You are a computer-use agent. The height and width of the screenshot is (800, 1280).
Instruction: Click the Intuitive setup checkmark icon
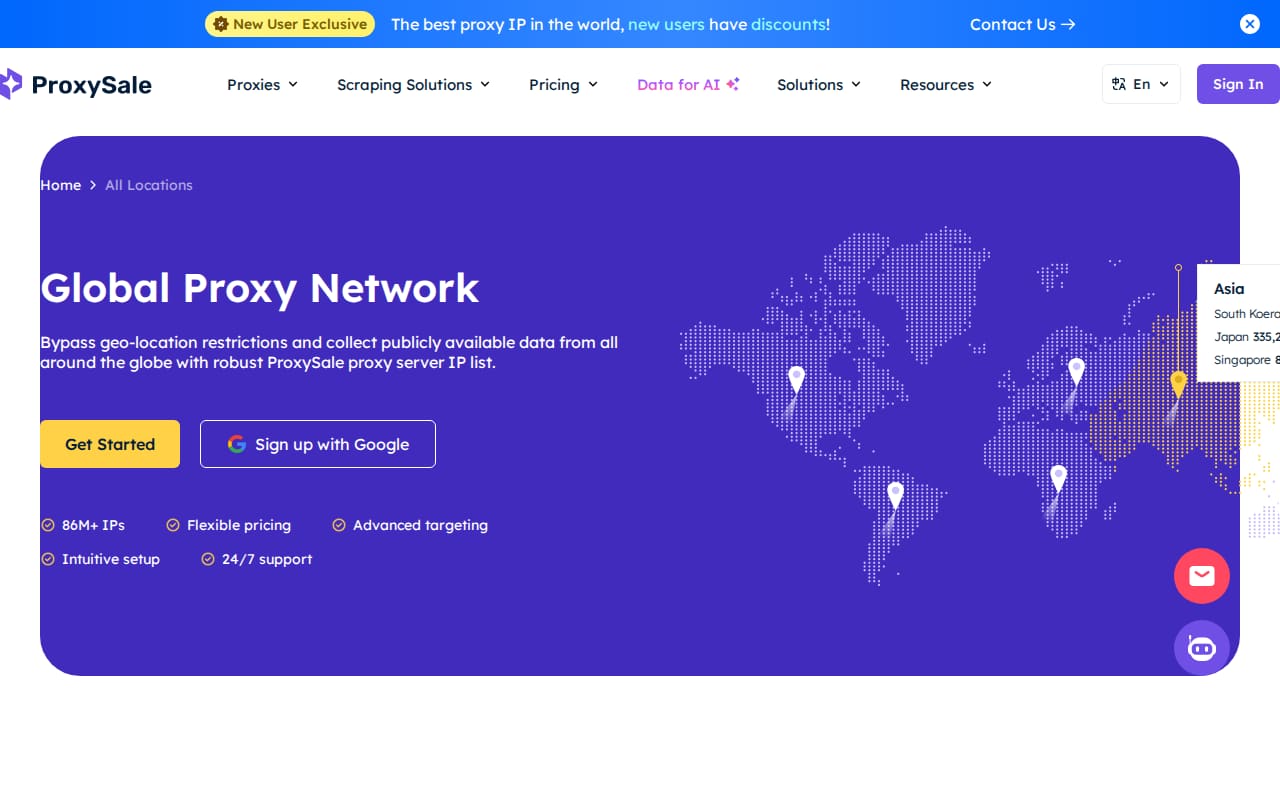click(x=48, y=559)
